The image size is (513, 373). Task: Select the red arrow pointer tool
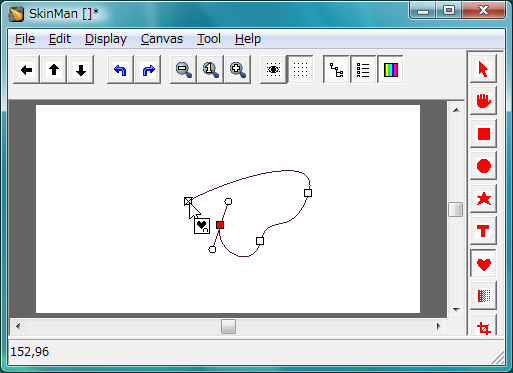coord(483,69)
